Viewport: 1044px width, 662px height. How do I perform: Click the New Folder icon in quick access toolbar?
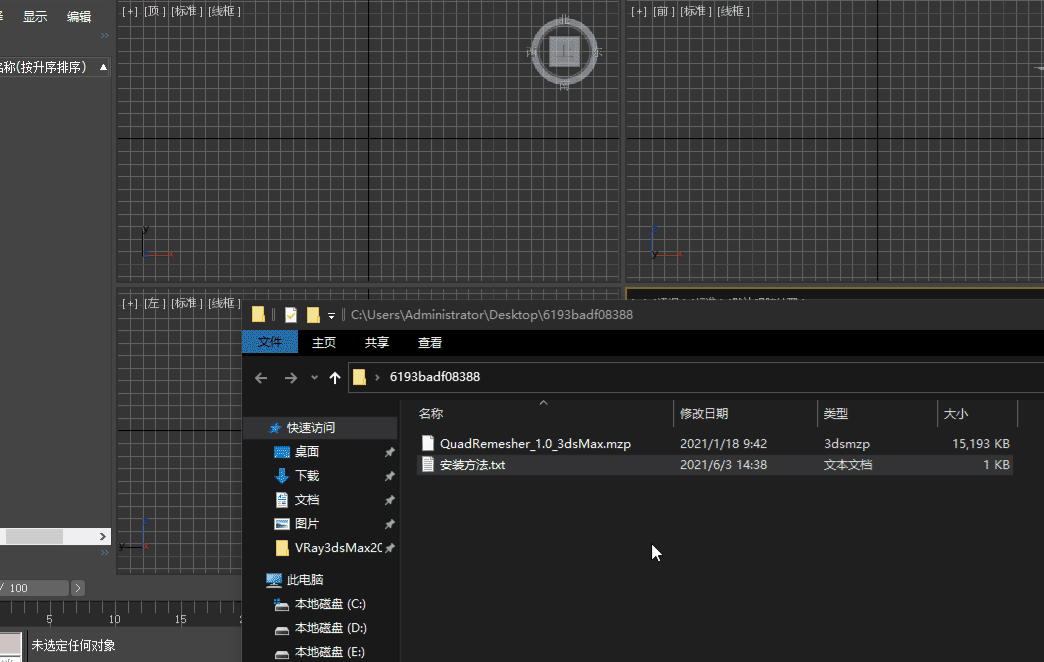[313, 315]
